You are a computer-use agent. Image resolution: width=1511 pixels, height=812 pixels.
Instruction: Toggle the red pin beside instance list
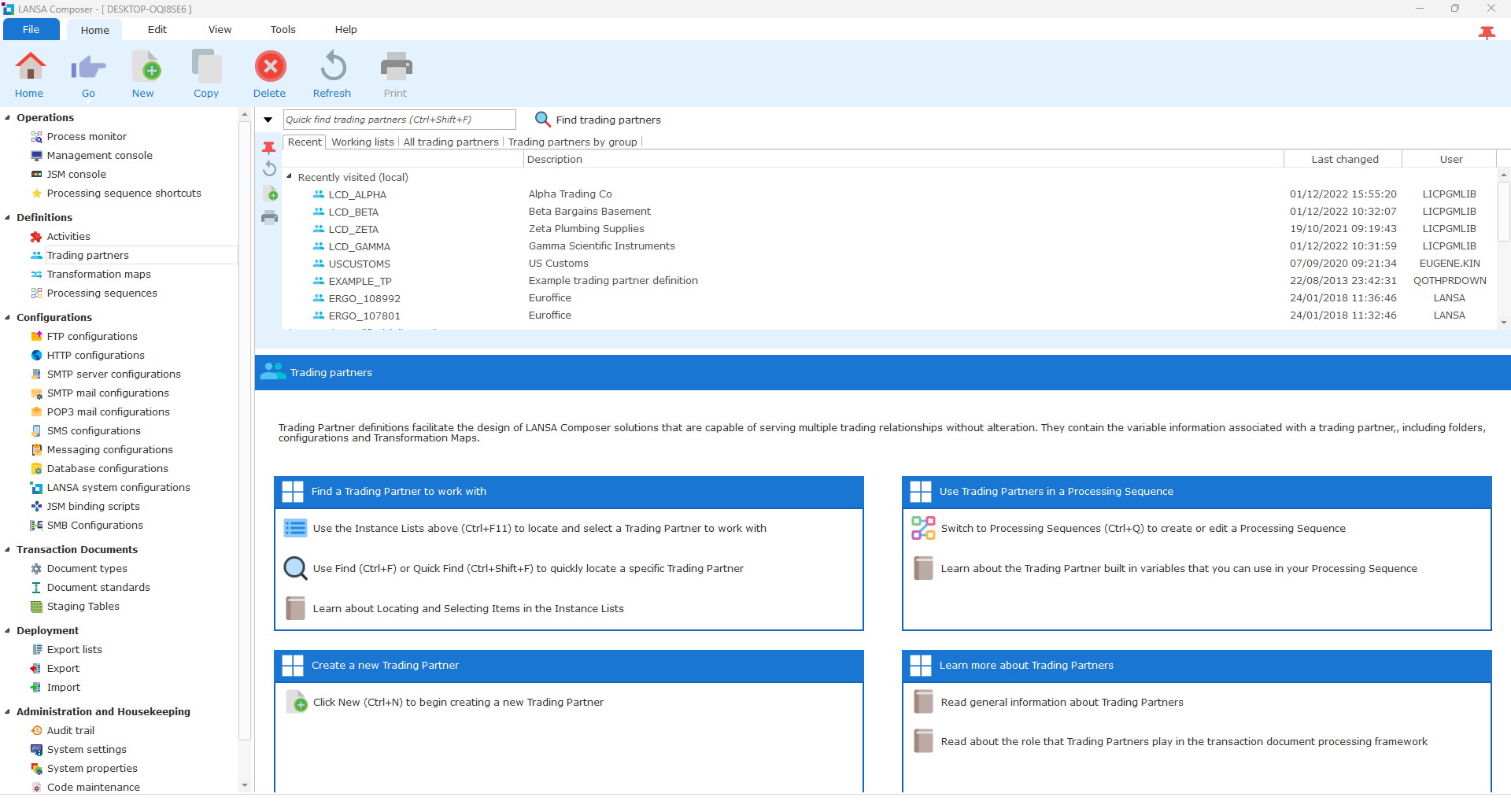pos(269,148)
